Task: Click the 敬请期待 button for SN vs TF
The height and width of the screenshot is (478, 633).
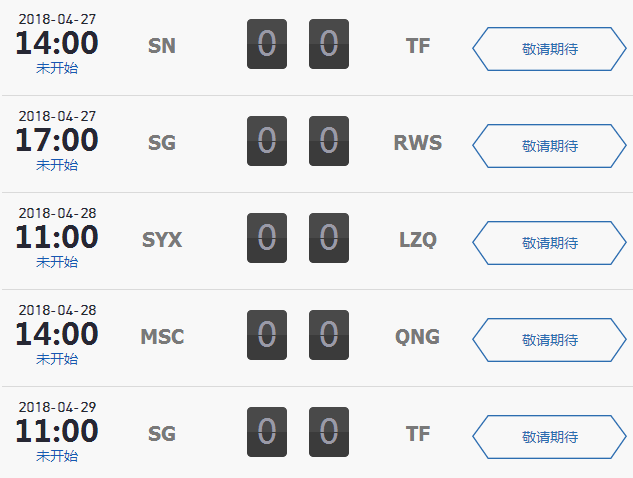Action: (x=549, y=48)
